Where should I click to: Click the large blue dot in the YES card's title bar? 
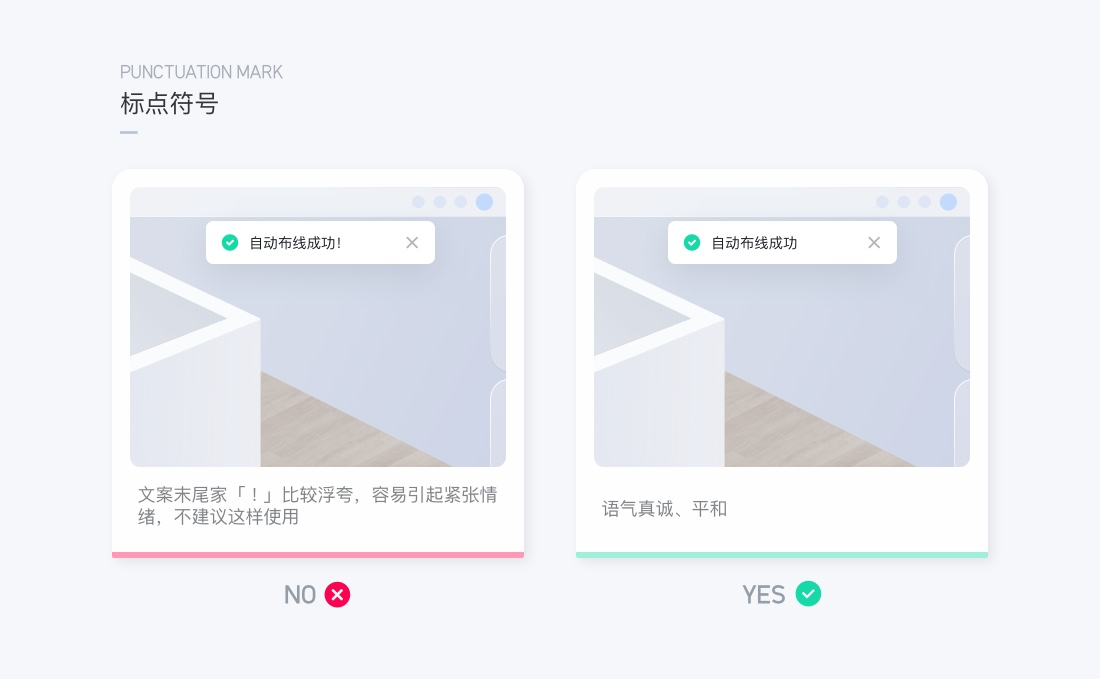point(948,202)
